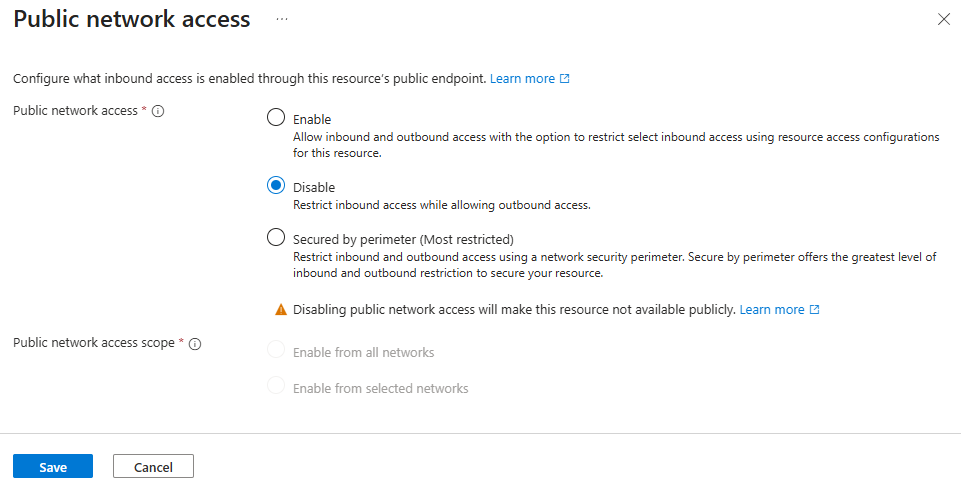
Task: Select the Enable radio button
Action: [x=276, y=117]
